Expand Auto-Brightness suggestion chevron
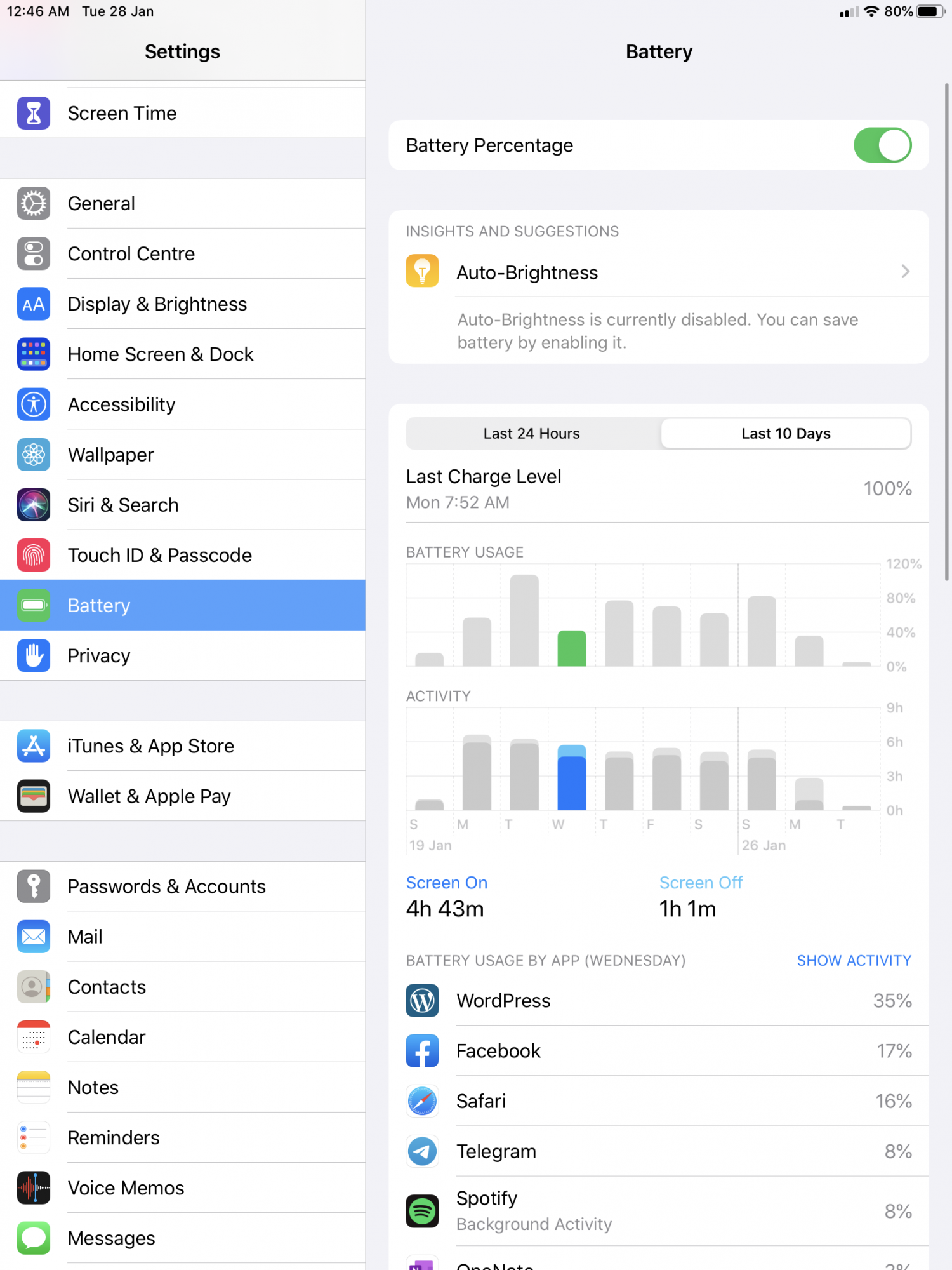Viewport: 952px width, 1270px height. 906,272
